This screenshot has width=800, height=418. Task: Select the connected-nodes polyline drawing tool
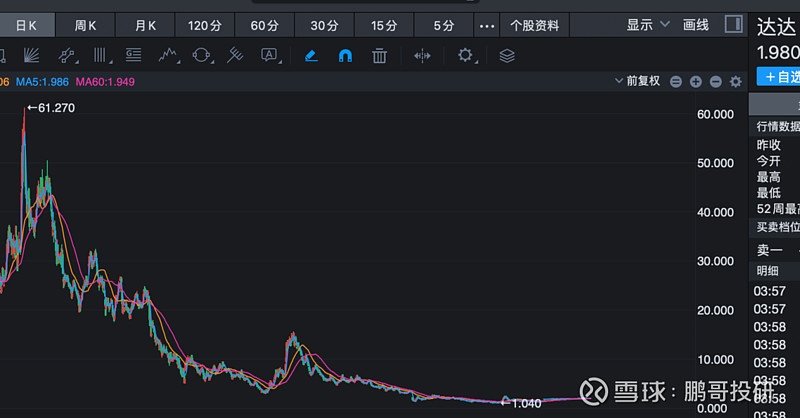coord(67,55)
